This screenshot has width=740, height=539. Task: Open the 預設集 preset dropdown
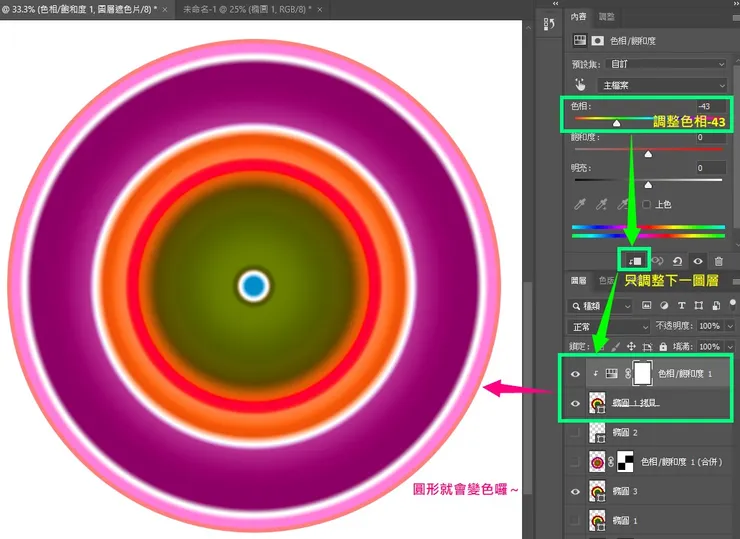click(661, 64)
